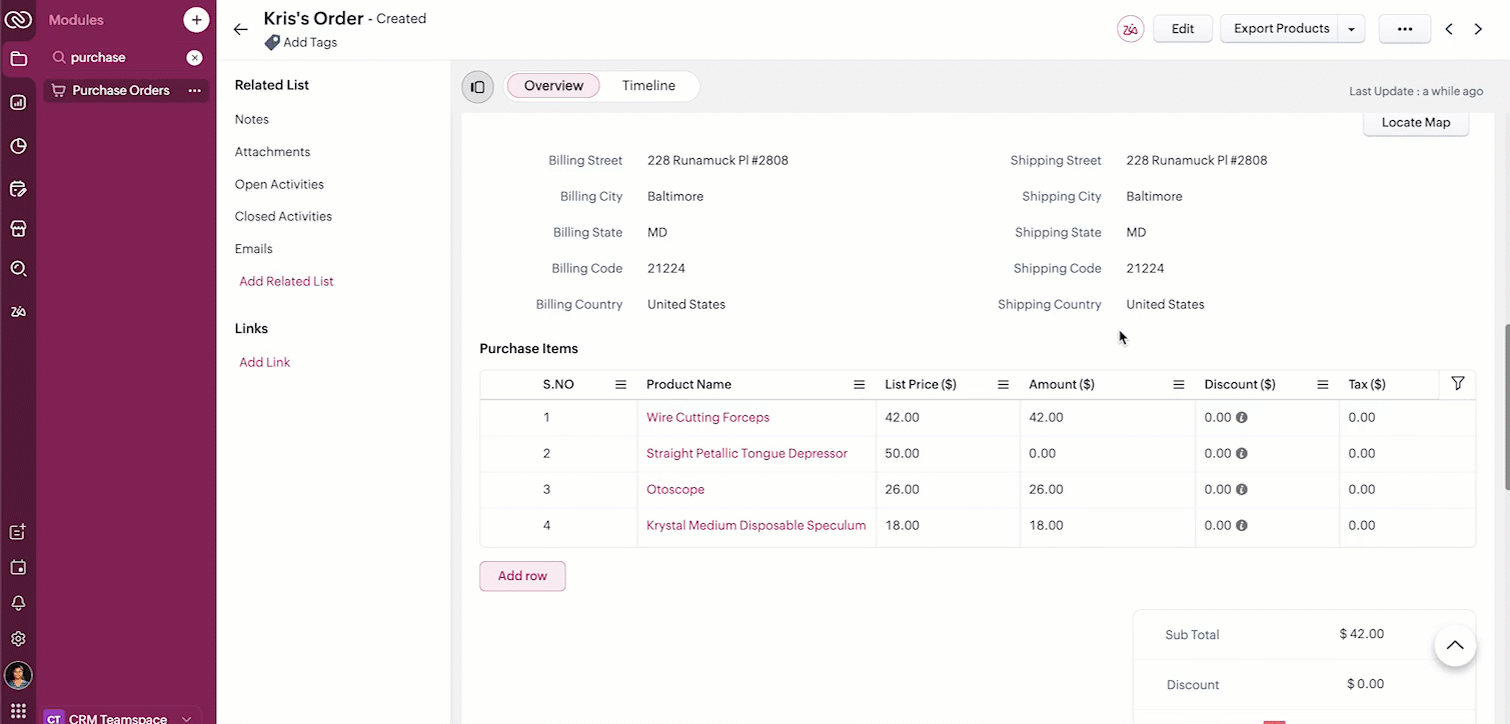Go to next record arrow
The image size is (1510, 724).
1478,29
